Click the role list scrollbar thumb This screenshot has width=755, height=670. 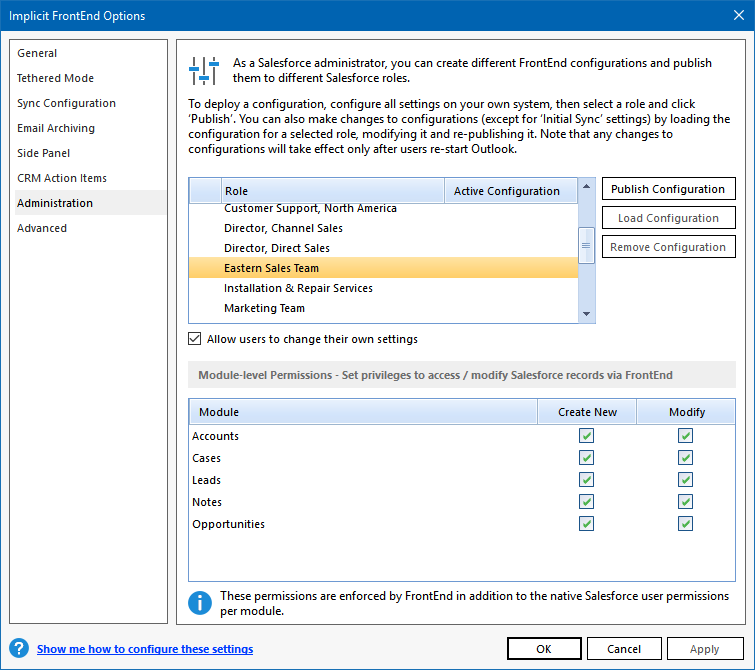click(587, 244)
